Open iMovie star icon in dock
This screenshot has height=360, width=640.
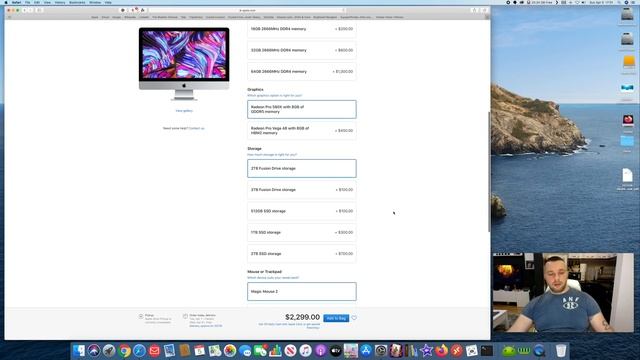[x=426, y=351]
